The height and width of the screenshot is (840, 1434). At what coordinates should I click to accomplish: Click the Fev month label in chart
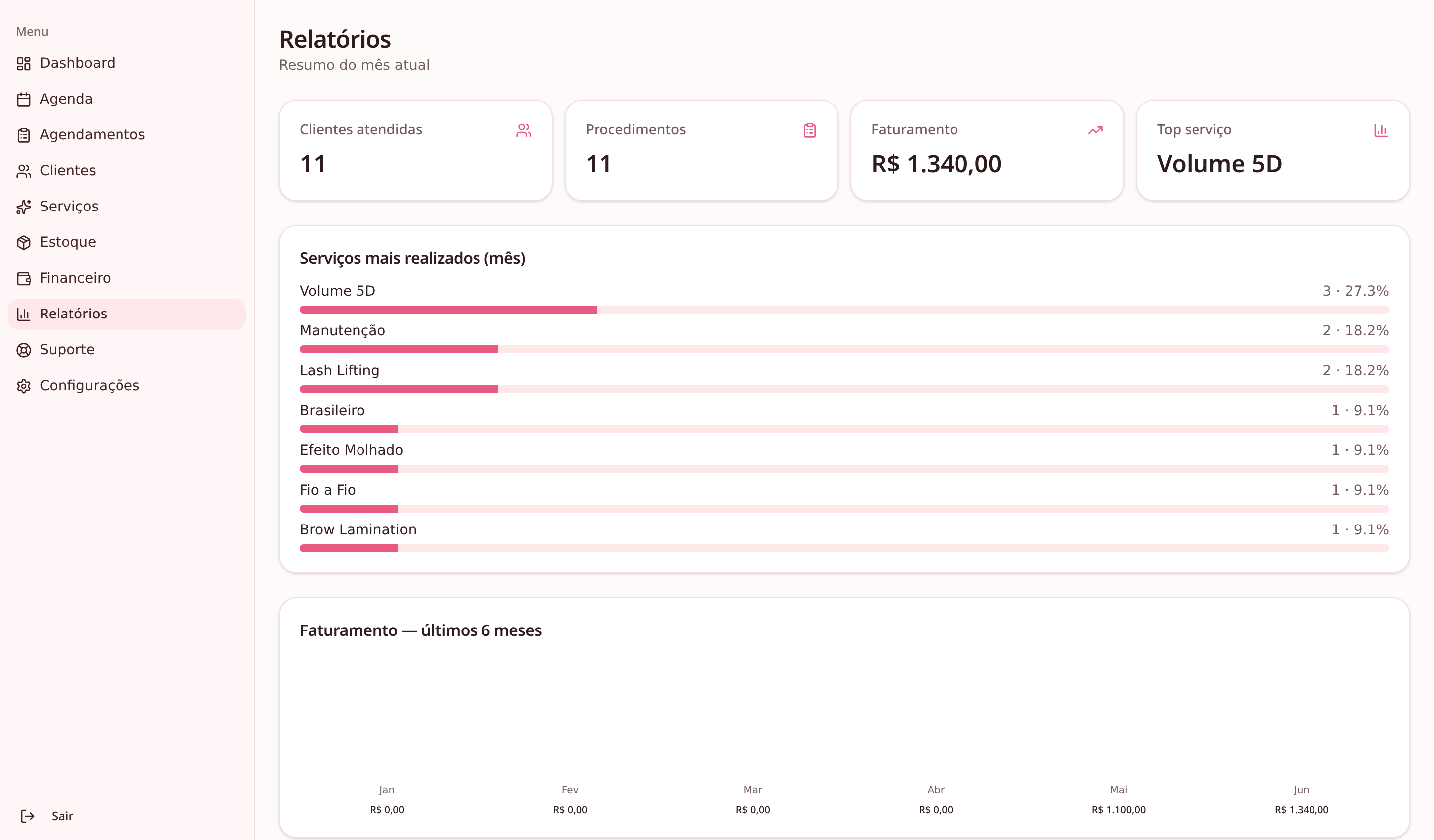tap(570, 790)
